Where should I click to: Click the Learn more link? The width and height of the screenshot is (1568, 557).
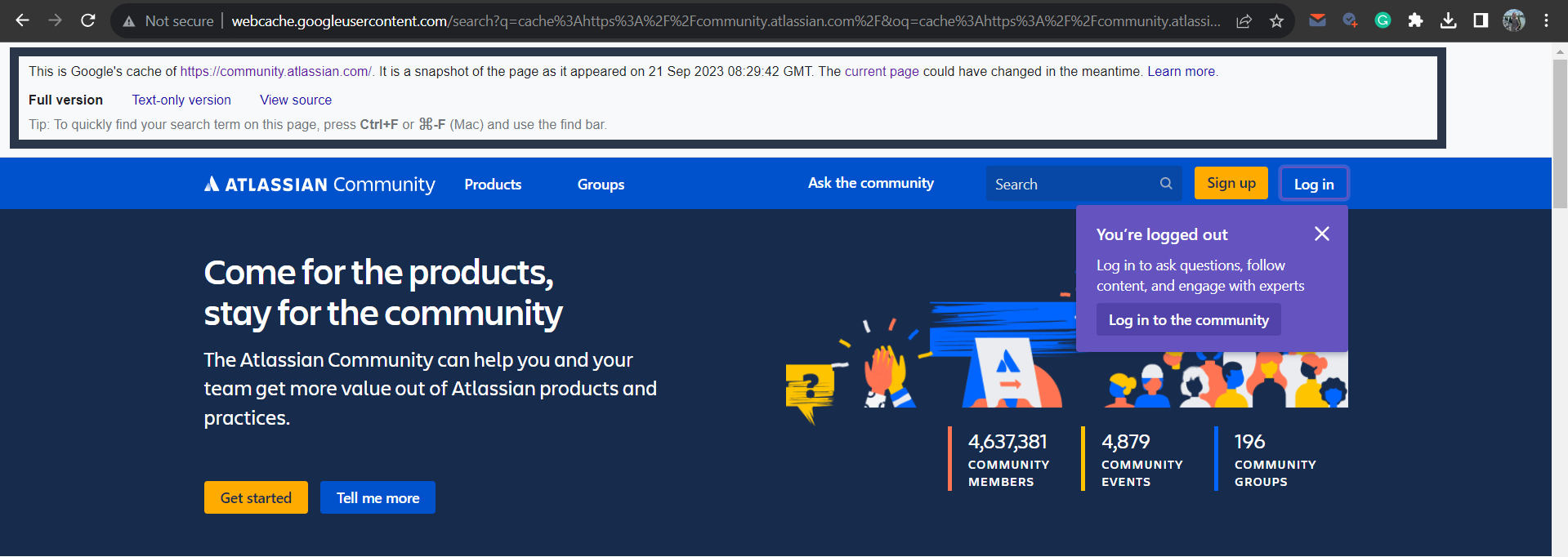[1181, 71]
